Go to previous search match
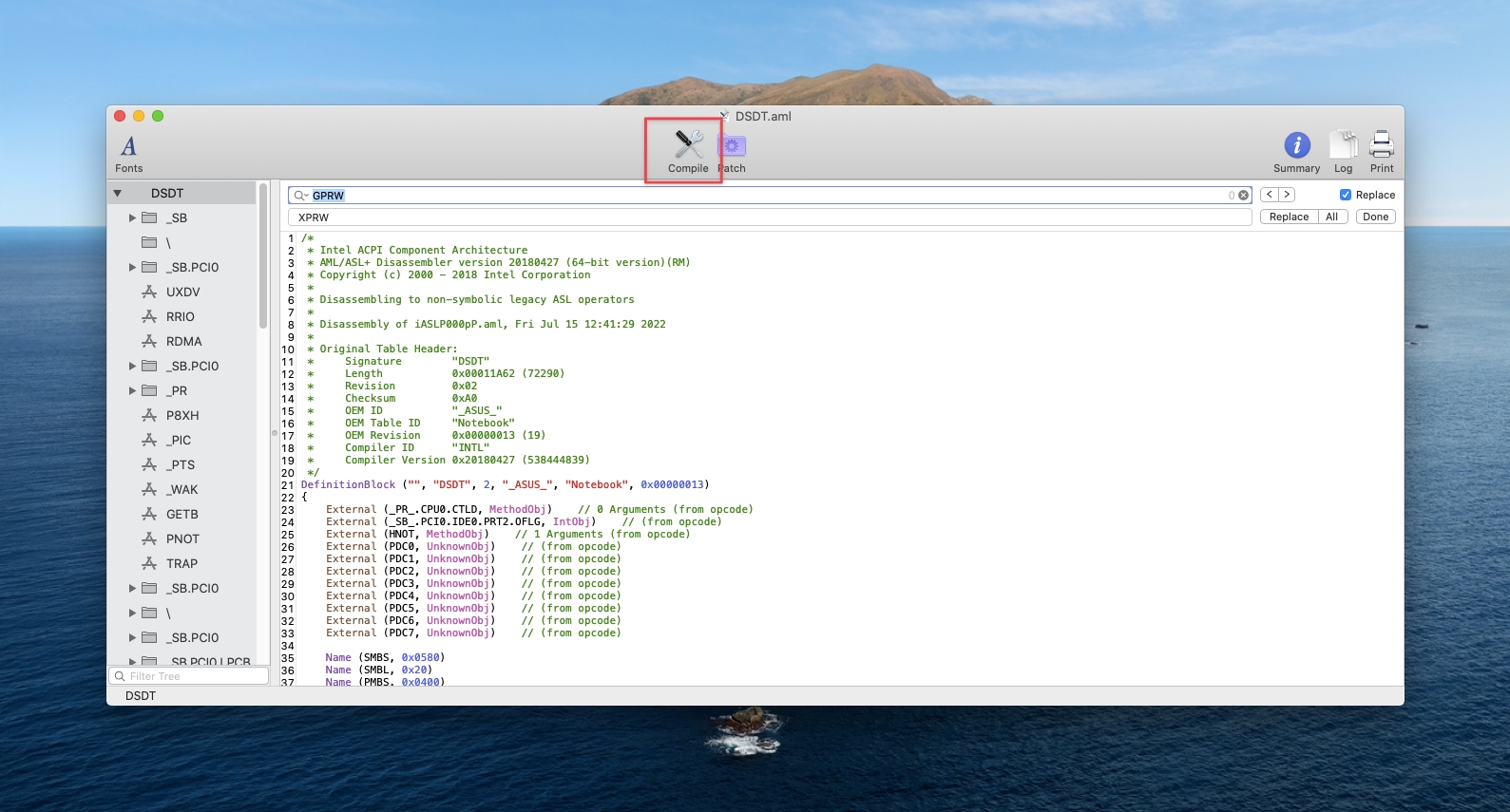1510x812 pixels. [1269, 195]
